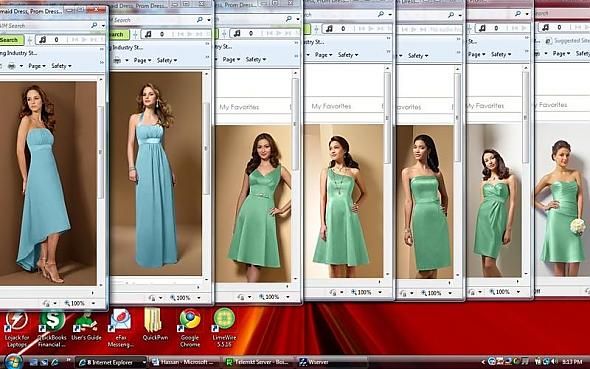
Task: Click the music note icon in green draped sweetheart dress window
Action: [x=482, y=28]
